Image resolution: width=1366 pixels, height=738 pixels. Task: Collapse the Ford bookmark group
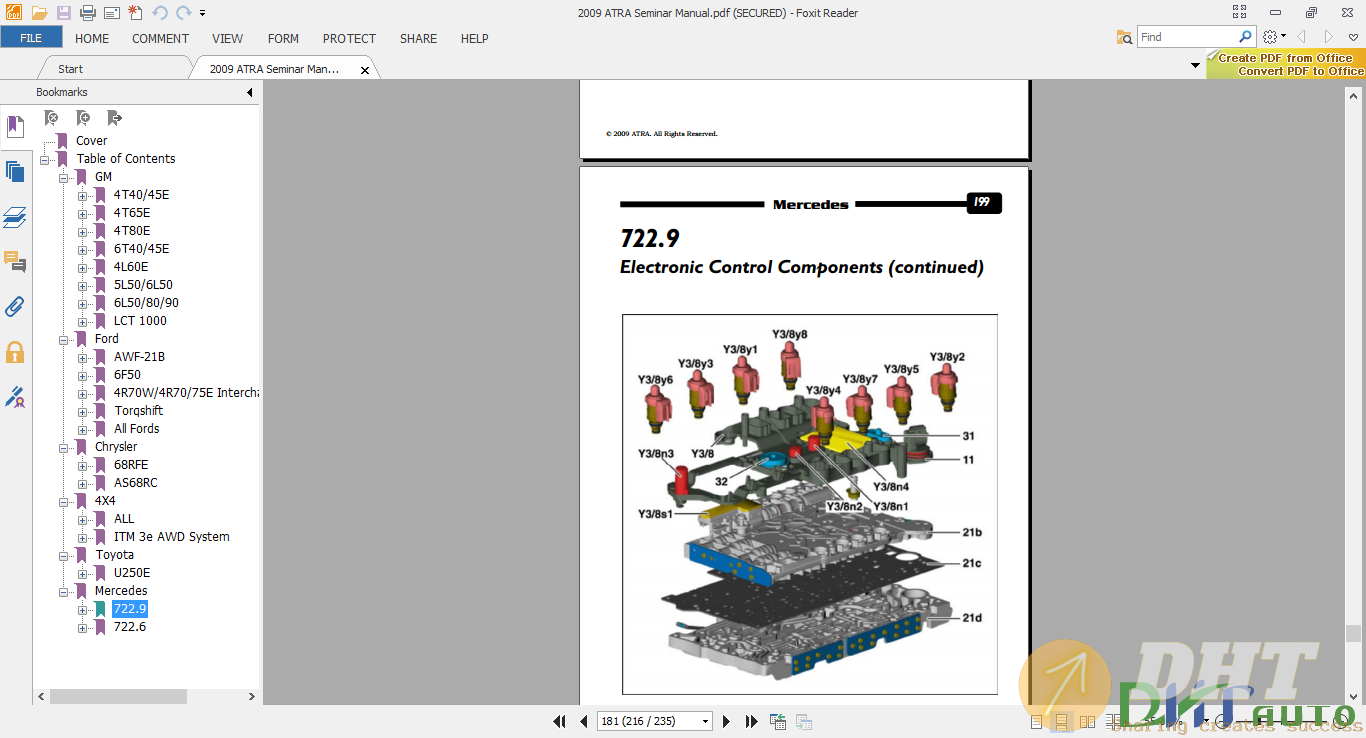pyautogui.click(x=64, y=339)
